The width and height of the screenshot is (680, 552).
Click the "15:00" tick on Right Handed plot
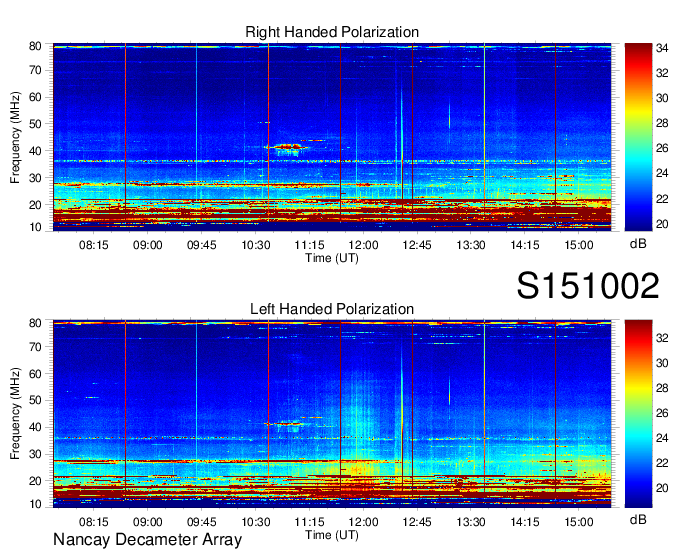pos(579,245)
